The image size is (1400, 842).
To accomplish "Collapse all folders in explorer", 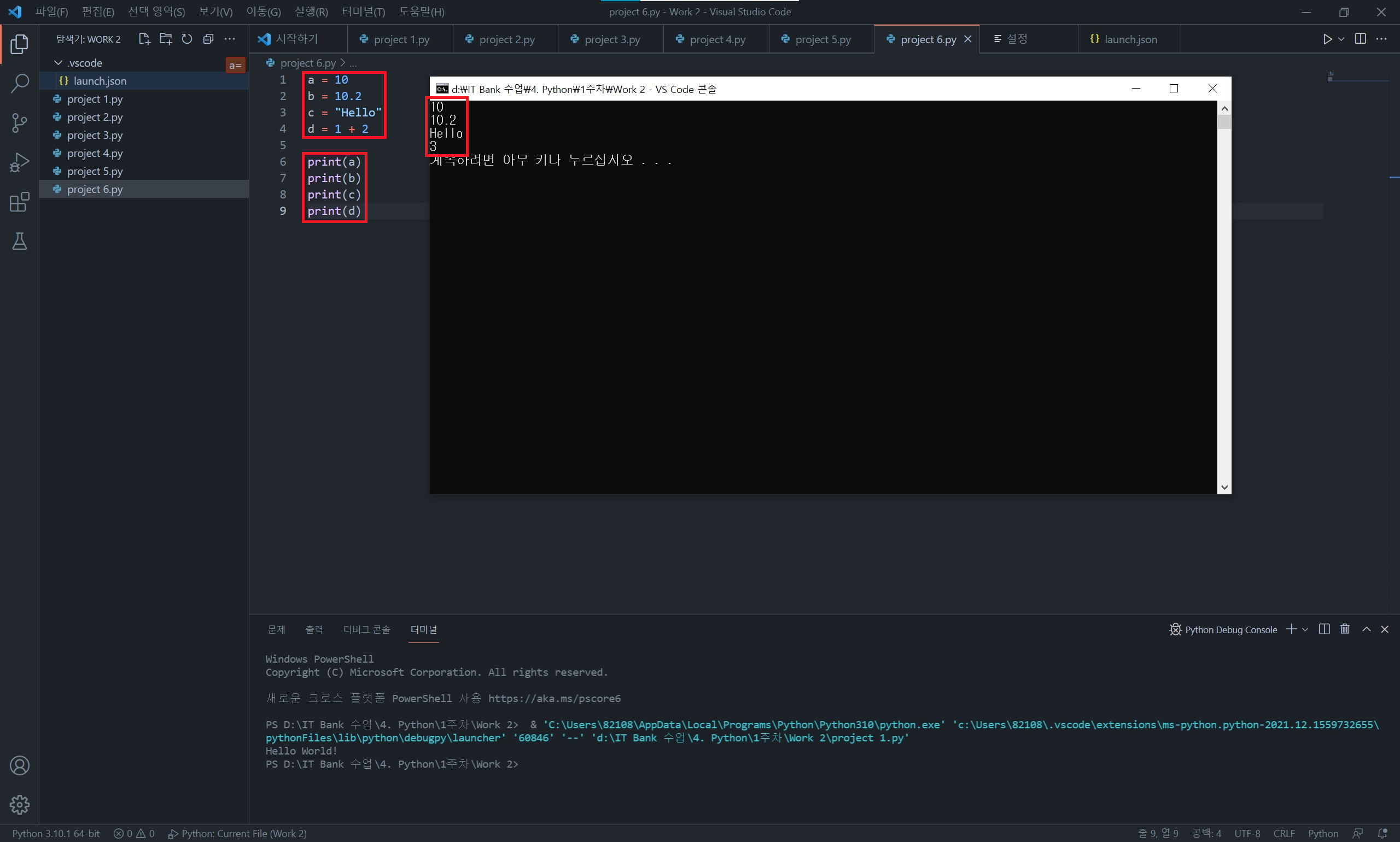I will pyautogui.click(x=208, y=39).
